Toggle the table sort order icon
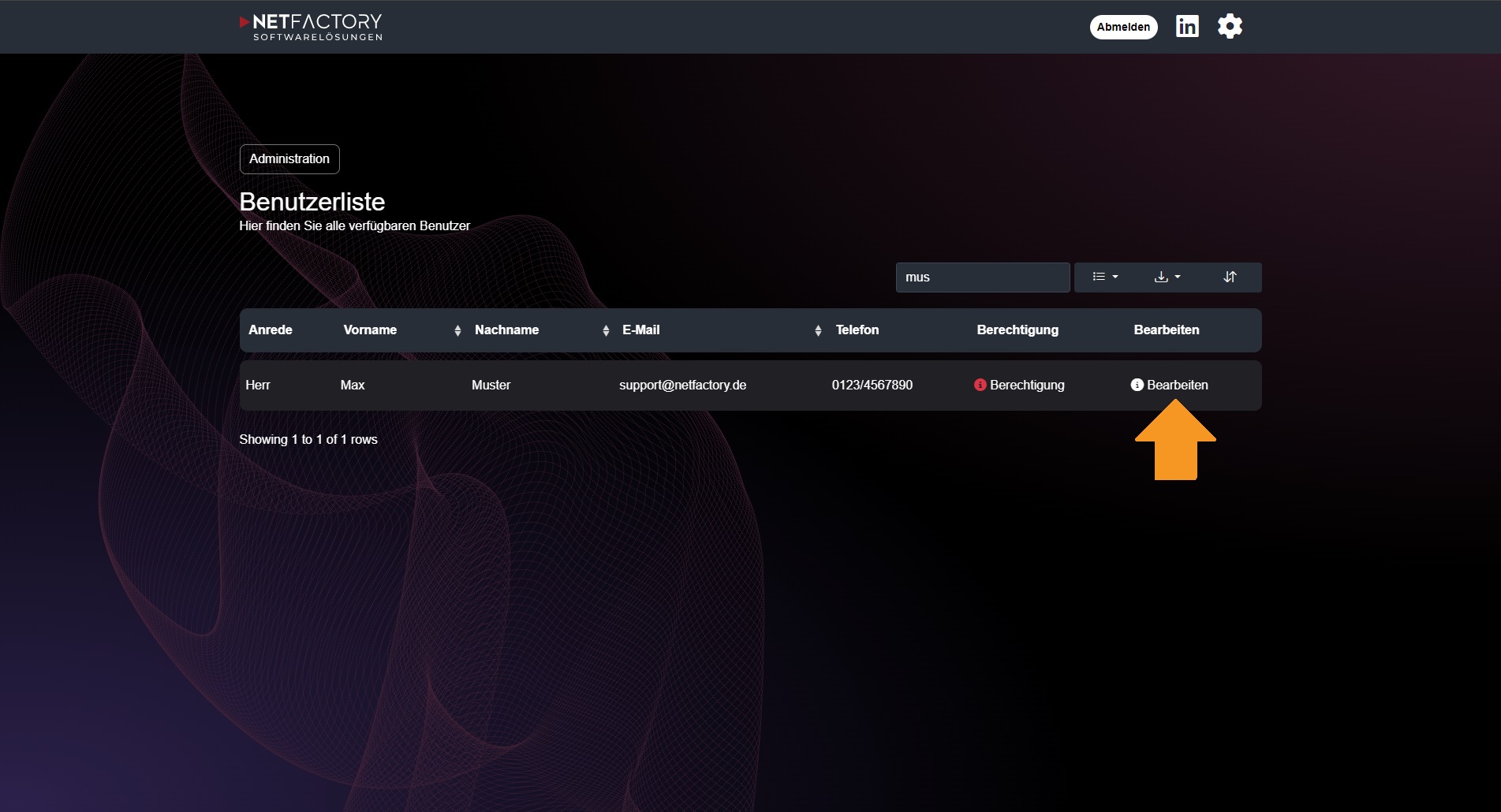 click(1230, 277)
